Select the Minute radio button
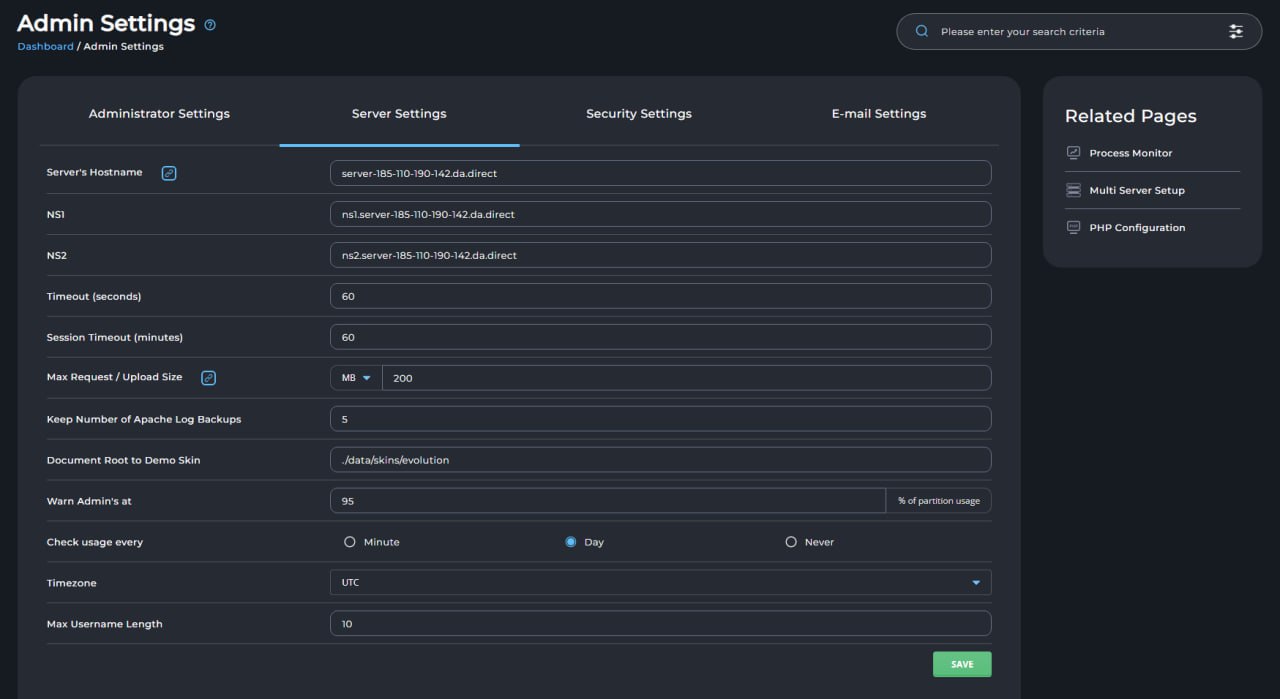The width and height of the screenshot is (1280, 699). click(x=350, y=542)
